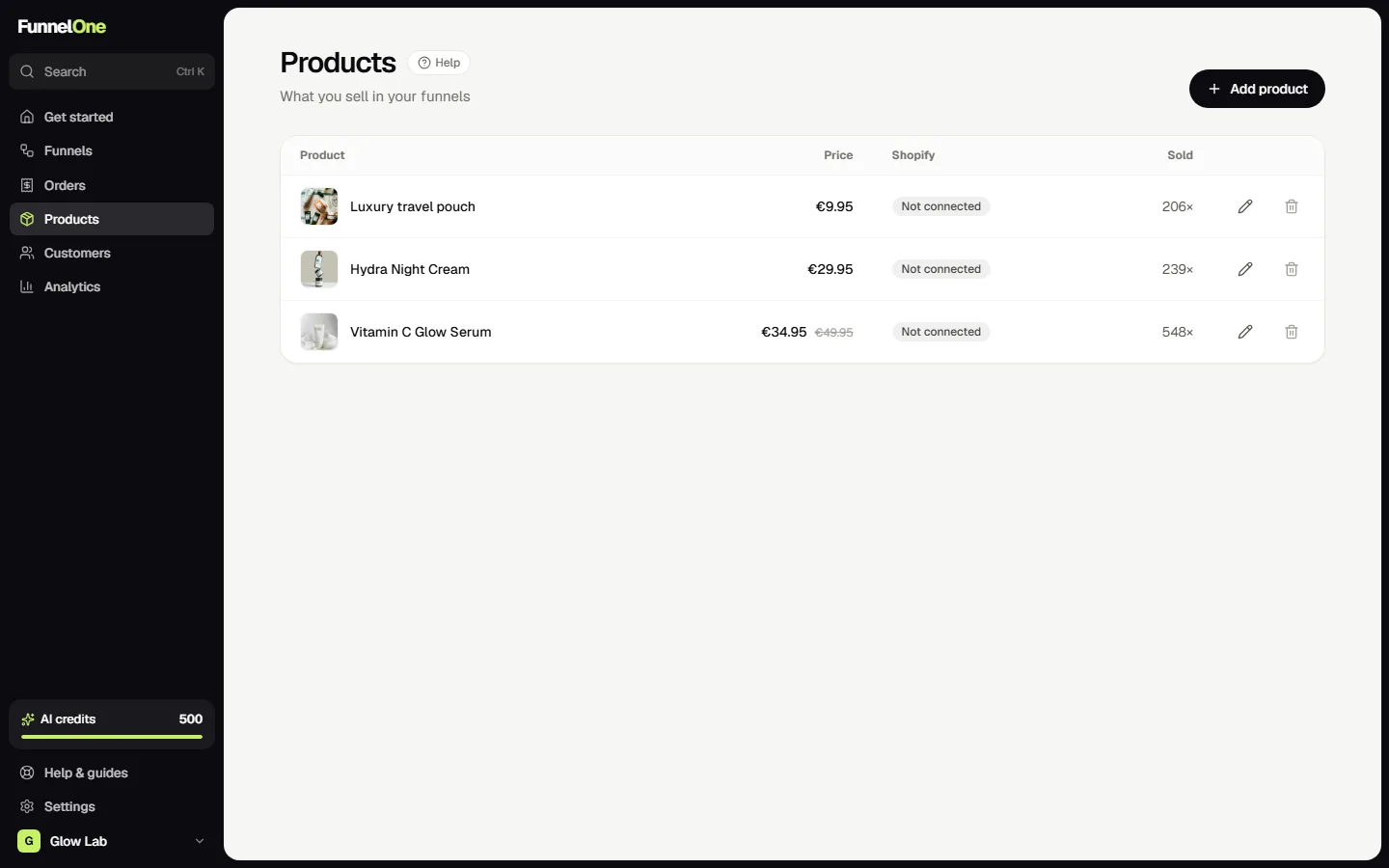1389x868 pixels.
Task: Click the Add product button
Action: [1257, 89]
